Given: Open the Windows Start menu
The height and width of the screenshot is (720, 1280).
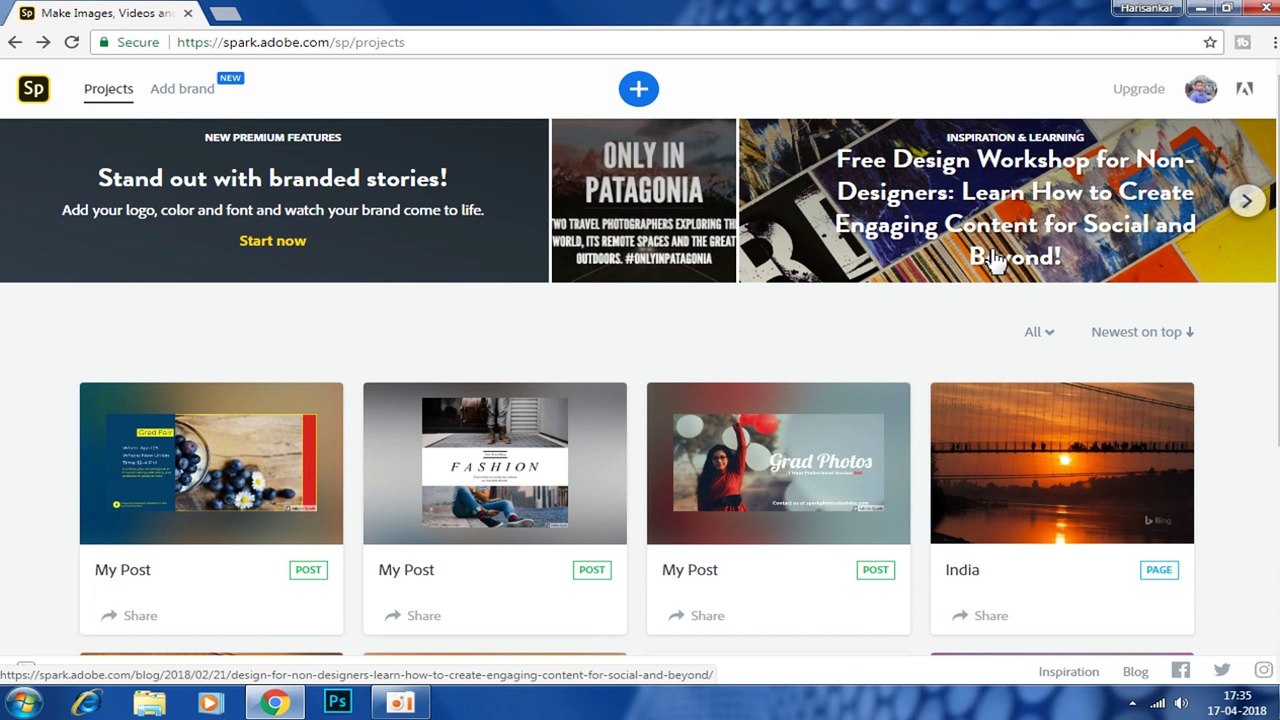Looking at the screenshot, I should (x=24, y=702).
